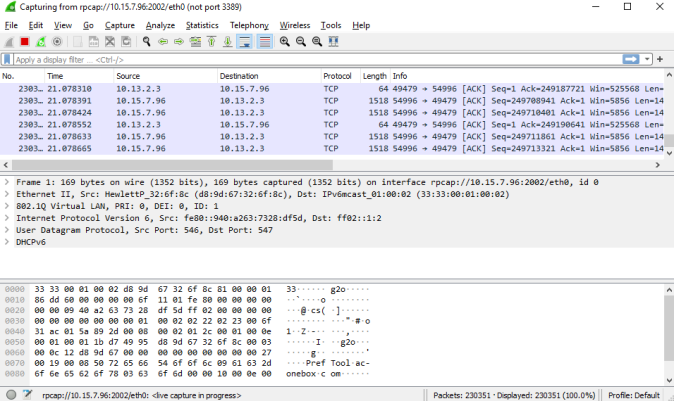Open capture options
The height and width of the screenshot is (401, 674).
[57, 42]
